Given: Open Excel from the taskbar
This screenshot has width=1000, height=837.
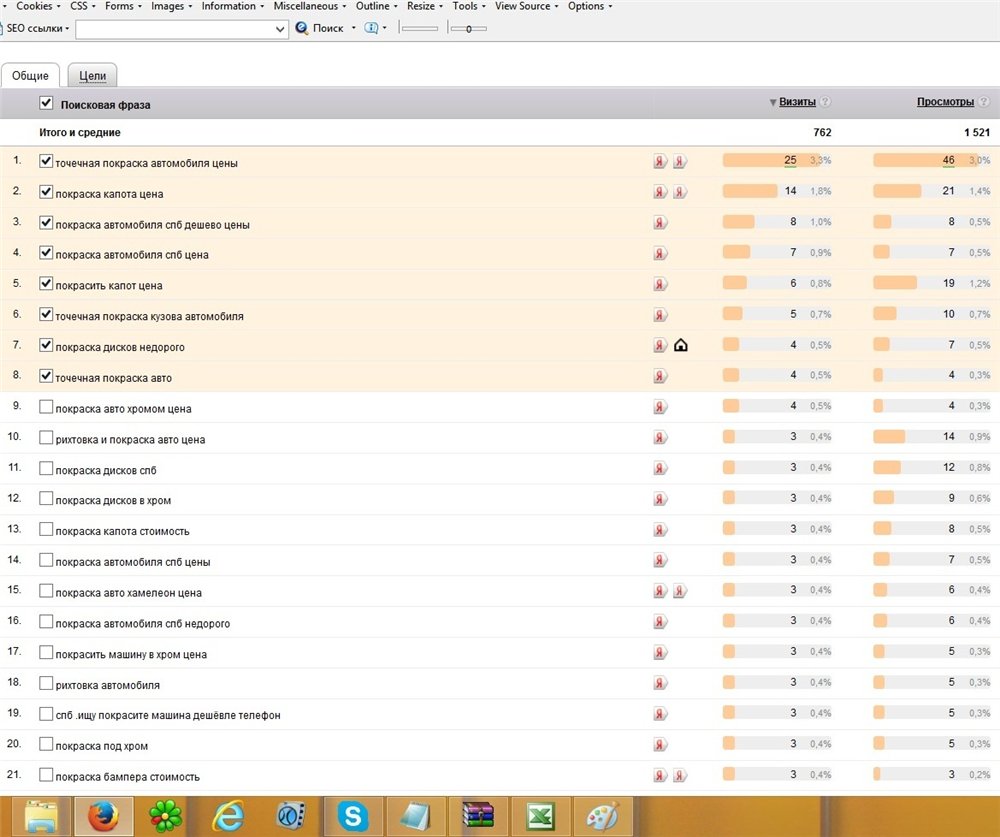Looking at the screenshot, I should [539, 816].
